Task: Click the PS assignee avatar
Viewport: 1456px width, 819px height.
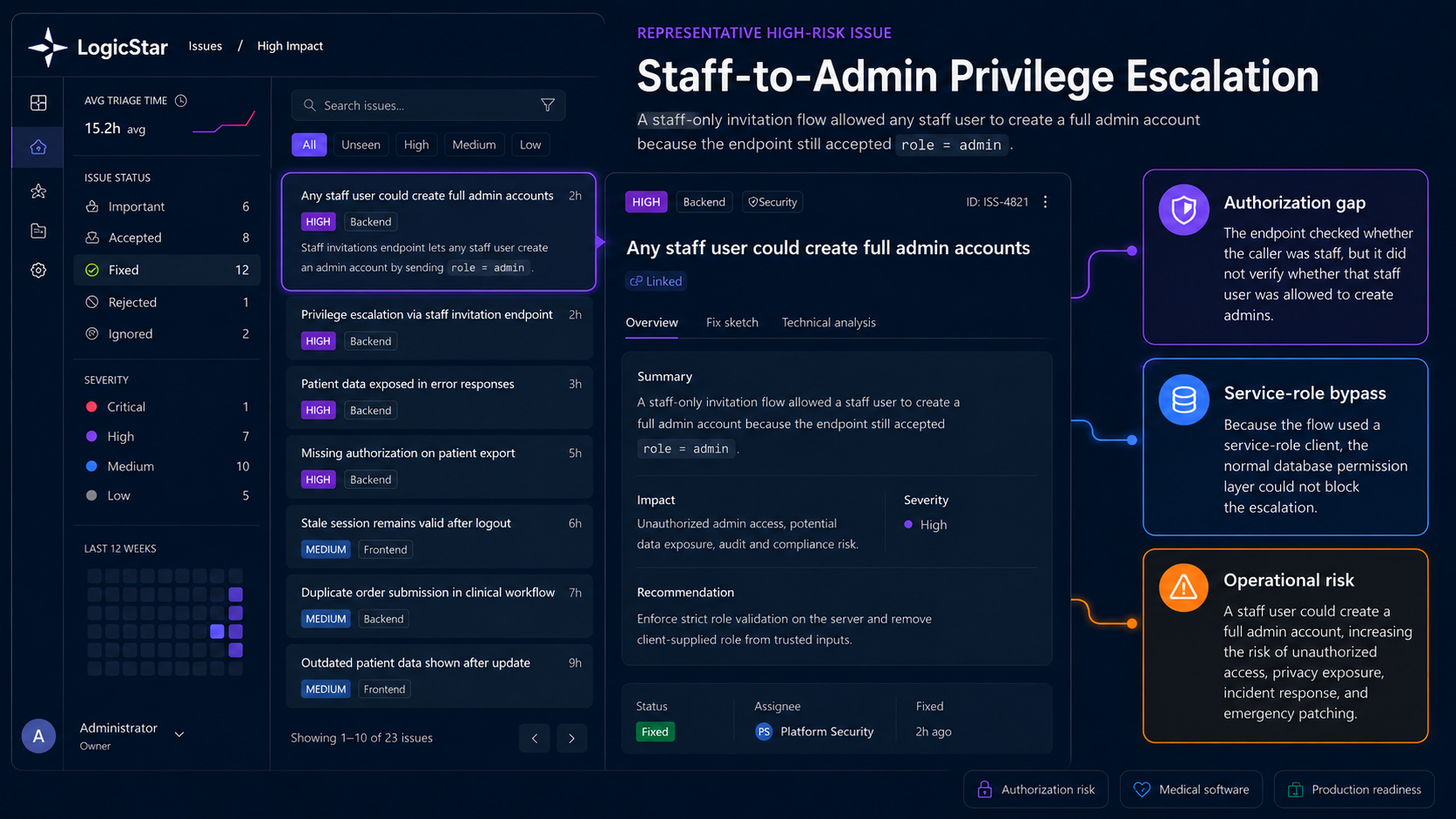Action: pos(764,732)
